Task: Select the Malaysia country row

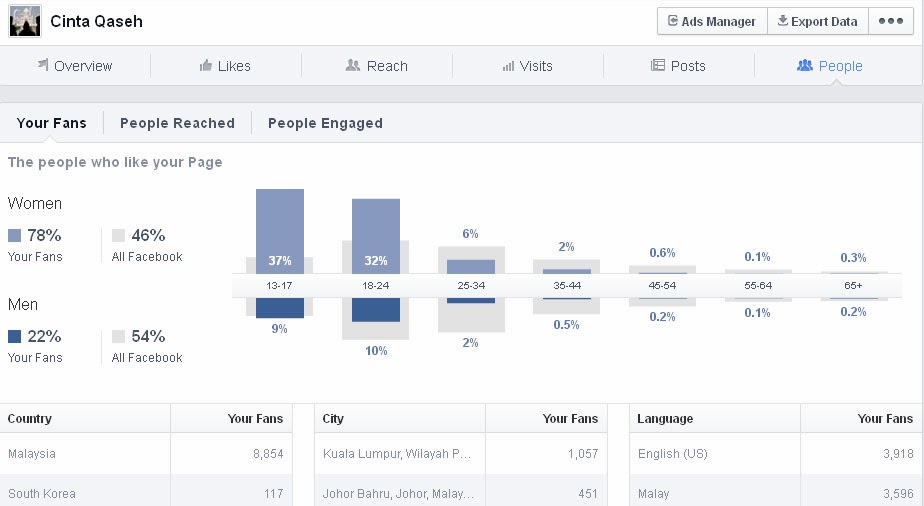Action: [146, 454]
